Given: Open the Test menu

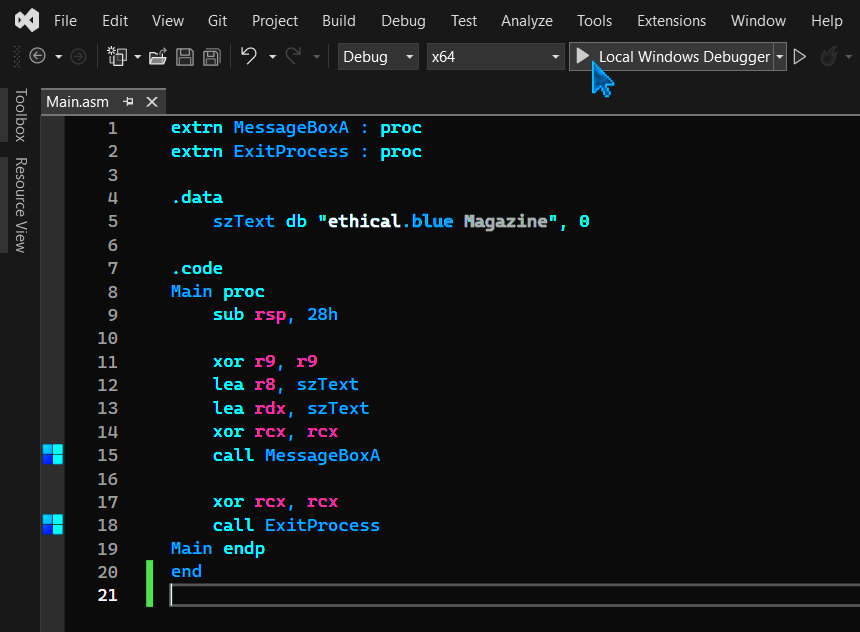Looking at the screenshot, I should pos(463,21).
